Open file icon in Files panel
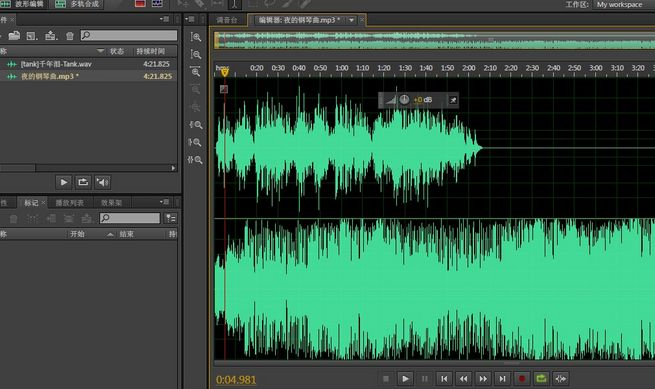655x389 pixels. click(14, 36)
